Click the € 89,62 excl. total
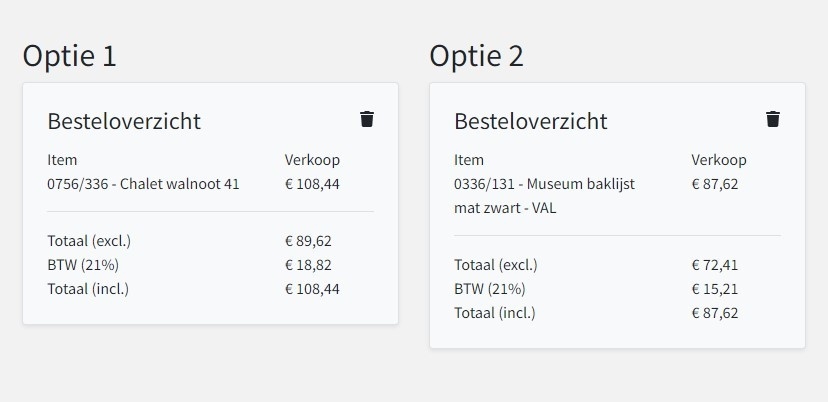Screen dimensions: 828x402 [308, 241]
